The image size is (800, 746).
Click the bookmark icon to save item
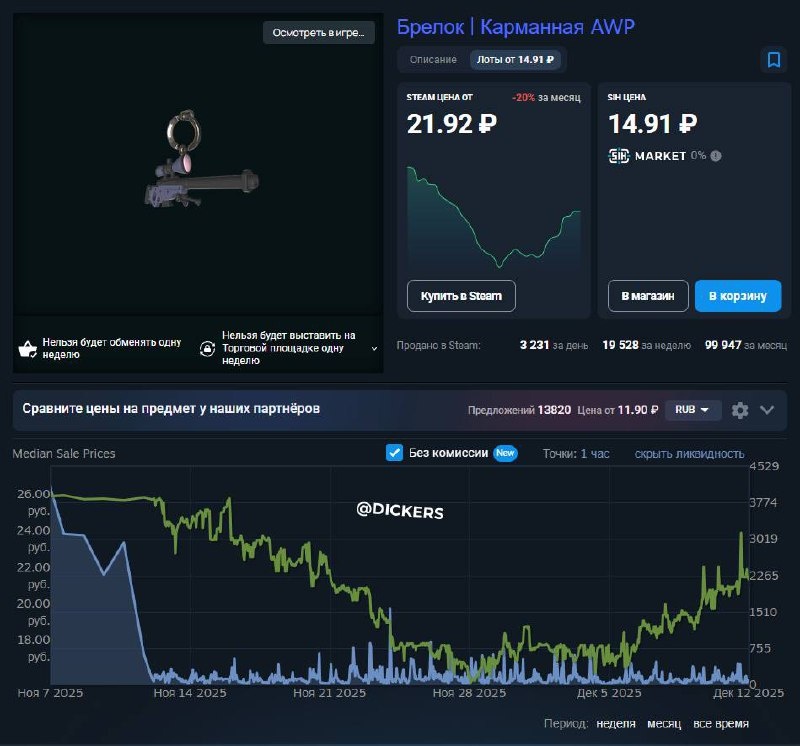773,60
